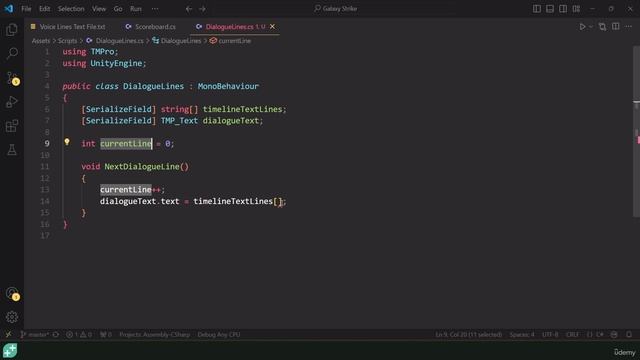Open the Copilot status icon
This screenshot has width=640, height=360.
pyautogui.click(x=614, y=334)
